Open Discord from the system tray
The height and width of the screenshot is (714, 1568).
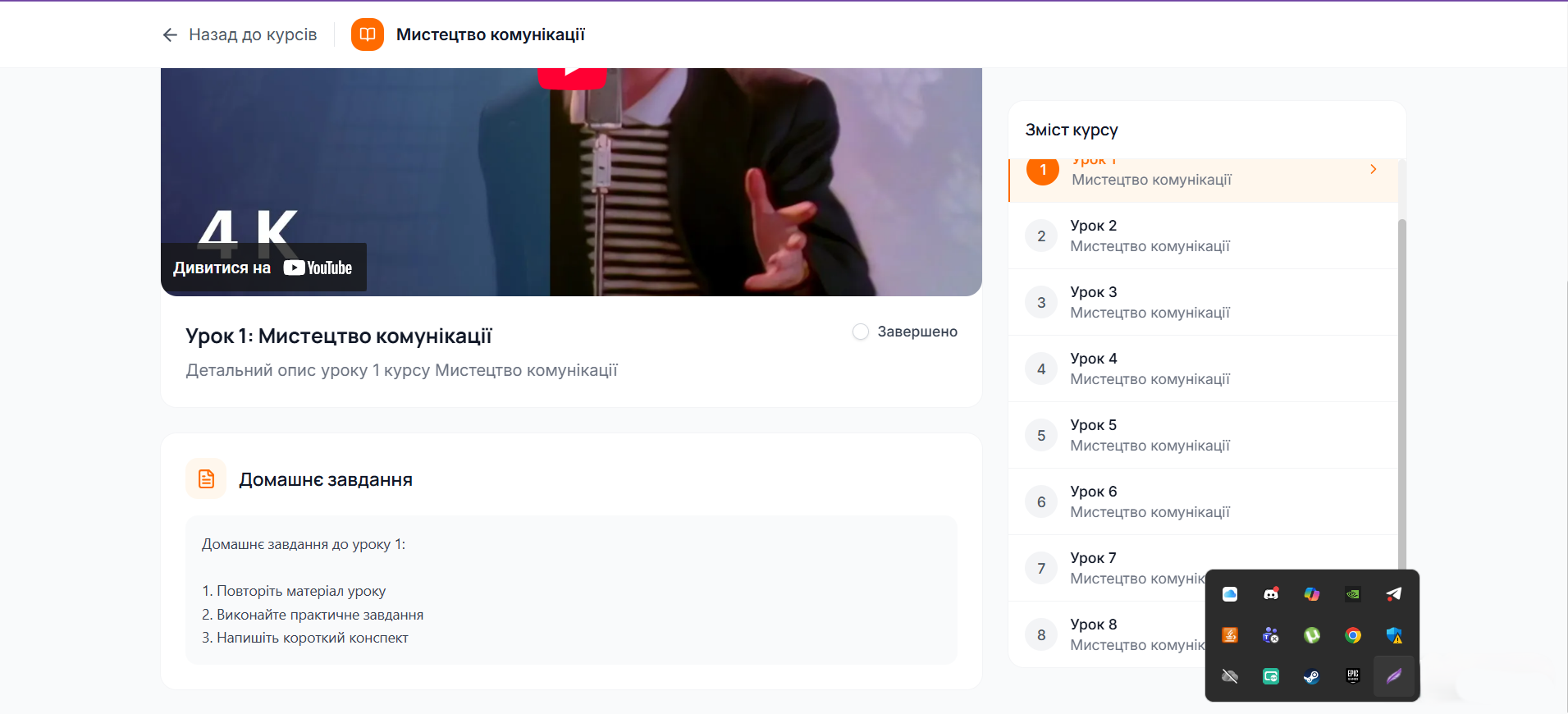pos(1271,594)
